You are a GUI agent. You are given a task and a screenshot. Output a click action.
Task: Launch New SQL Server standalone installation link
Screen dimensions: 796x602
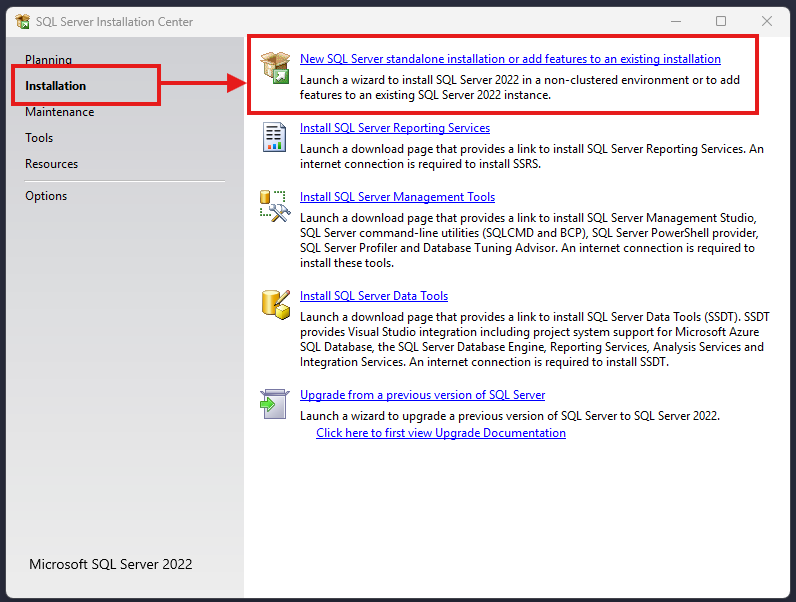[x=510, y=59]
